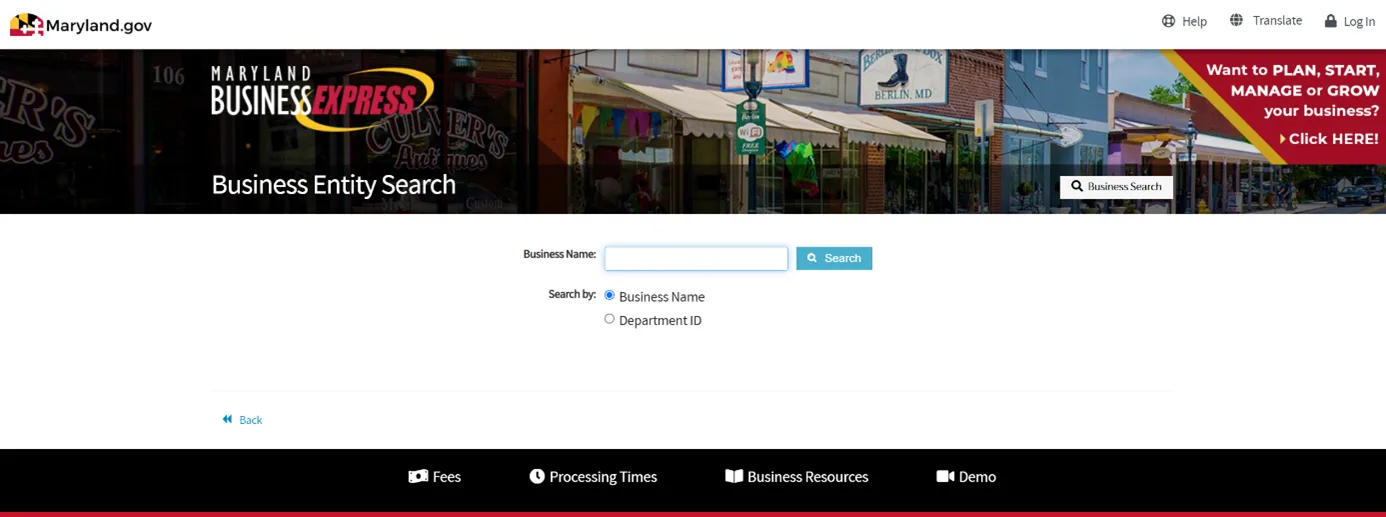Click the Help globe icon

click(1168, 21)
